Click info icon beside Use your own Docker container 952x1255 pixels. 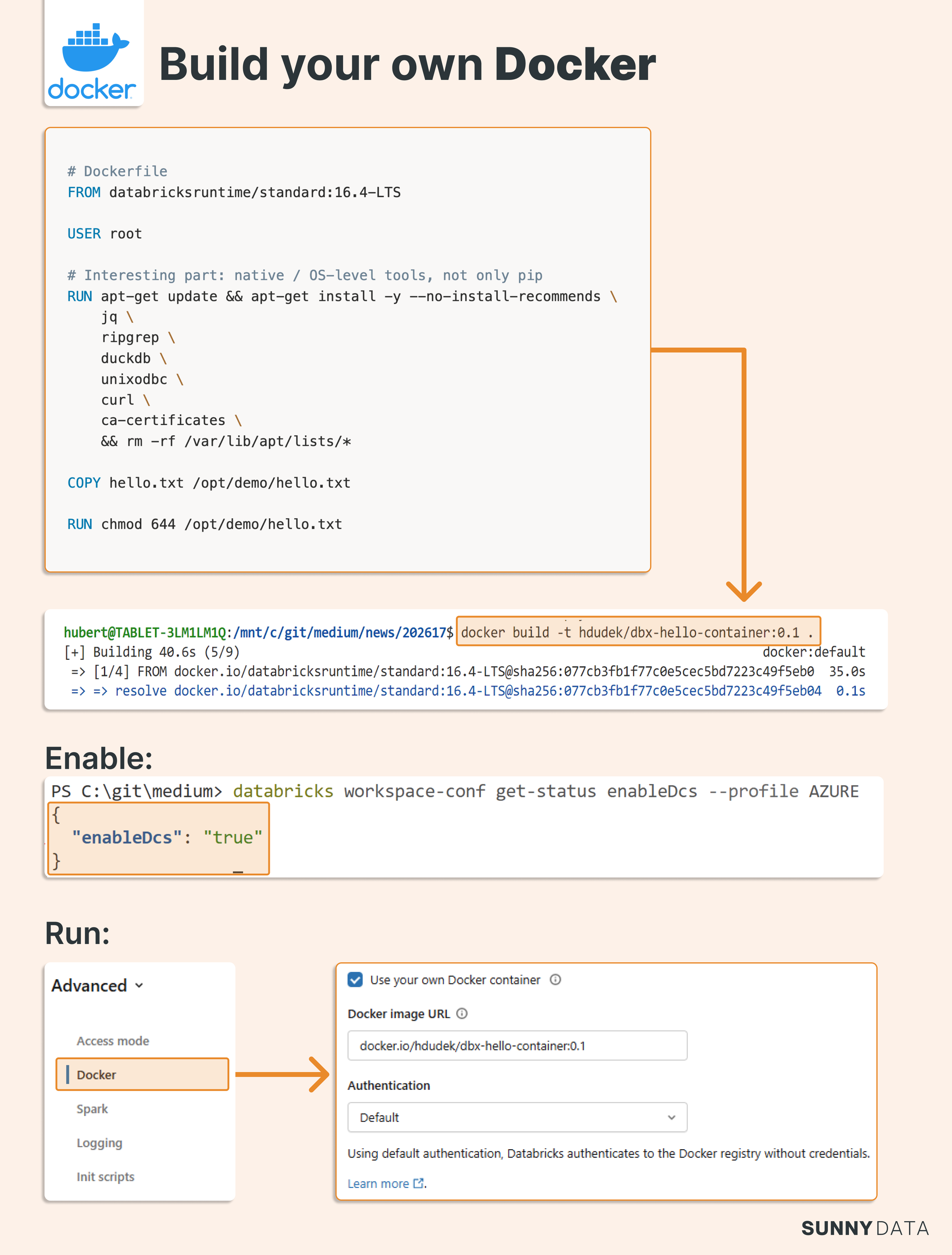(x=556, y=979)
